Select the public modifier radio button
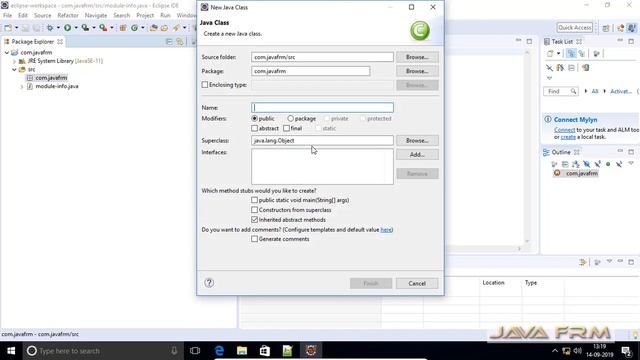This screenshot has width=640, height=360. click(x=255, y=118)
